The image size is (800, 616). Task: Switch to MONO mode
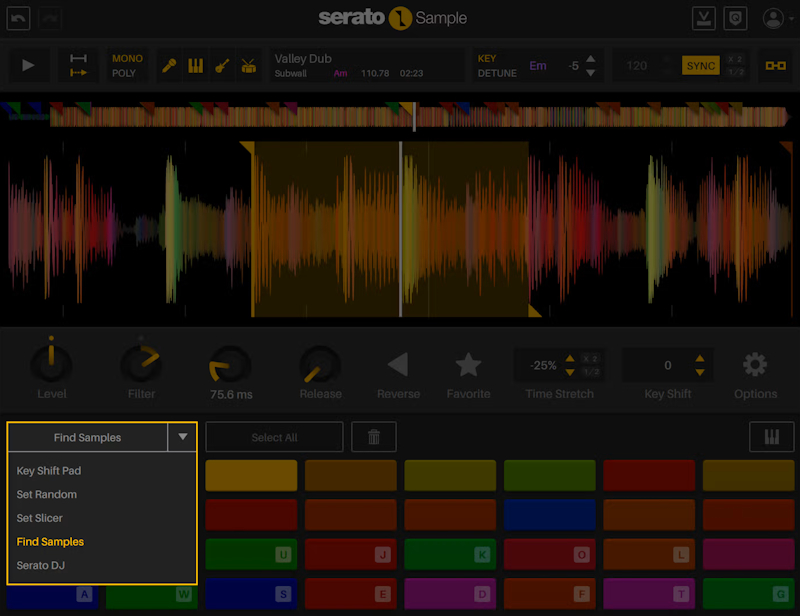(127, 59)
